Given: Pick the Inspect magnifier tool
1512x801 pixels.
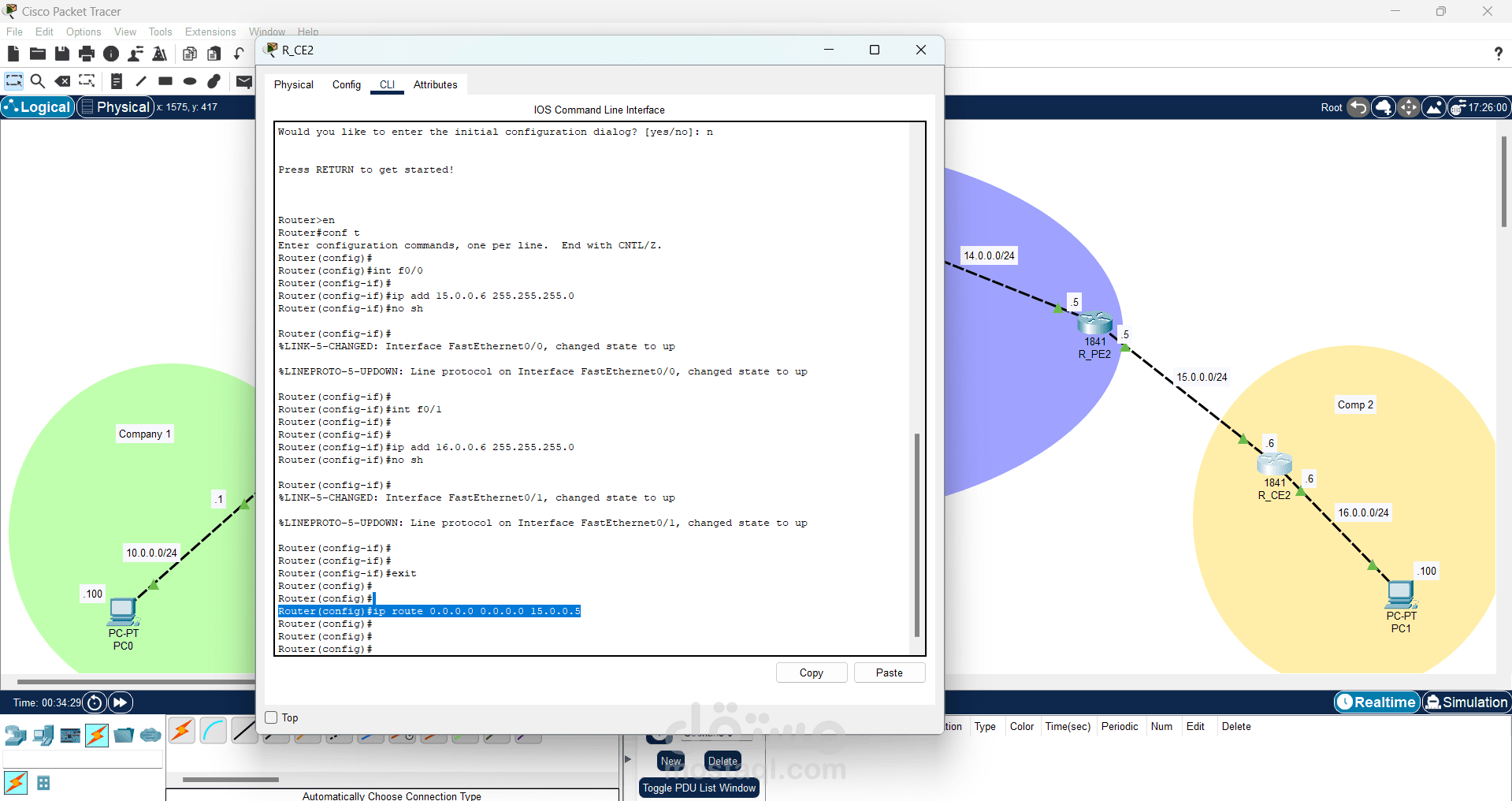Looking at the screenshot, I should pos(37,81).
